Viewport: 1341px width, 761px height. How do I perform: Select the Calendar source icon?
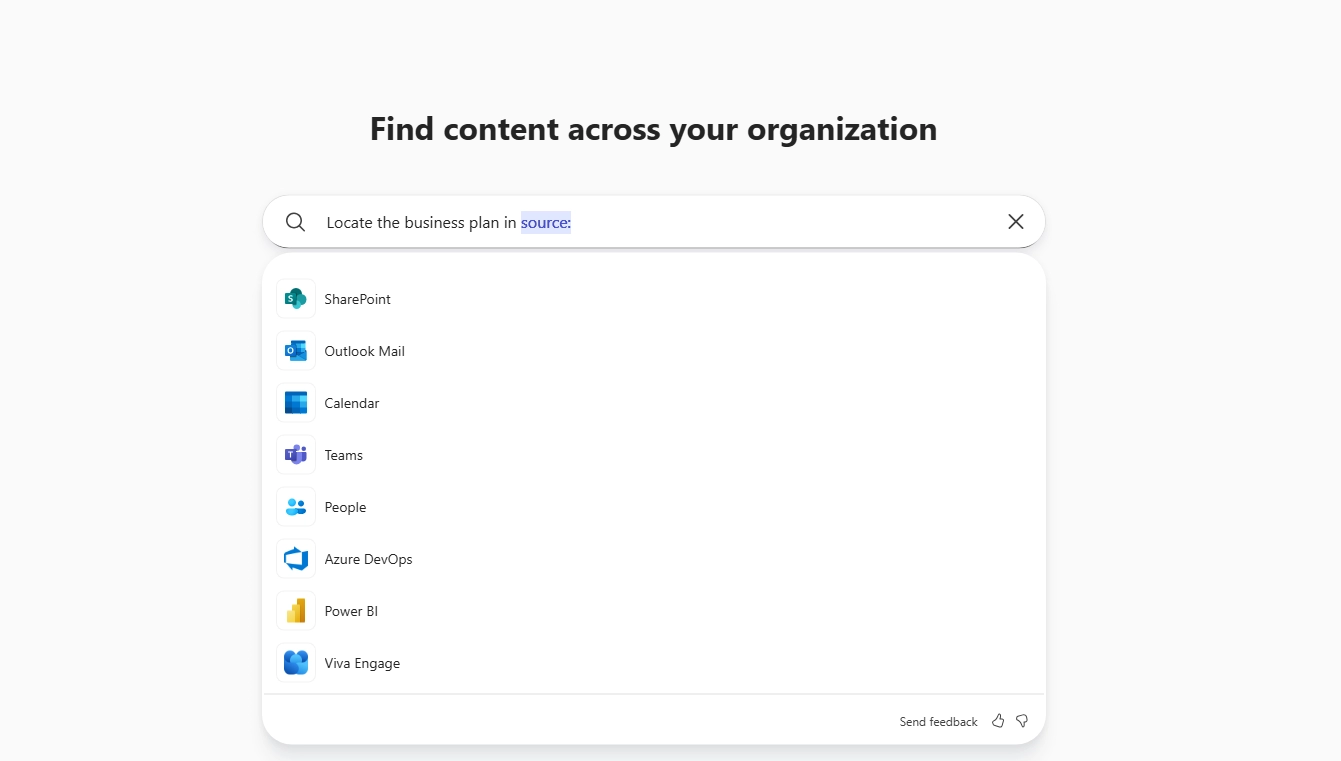[295, 402]
